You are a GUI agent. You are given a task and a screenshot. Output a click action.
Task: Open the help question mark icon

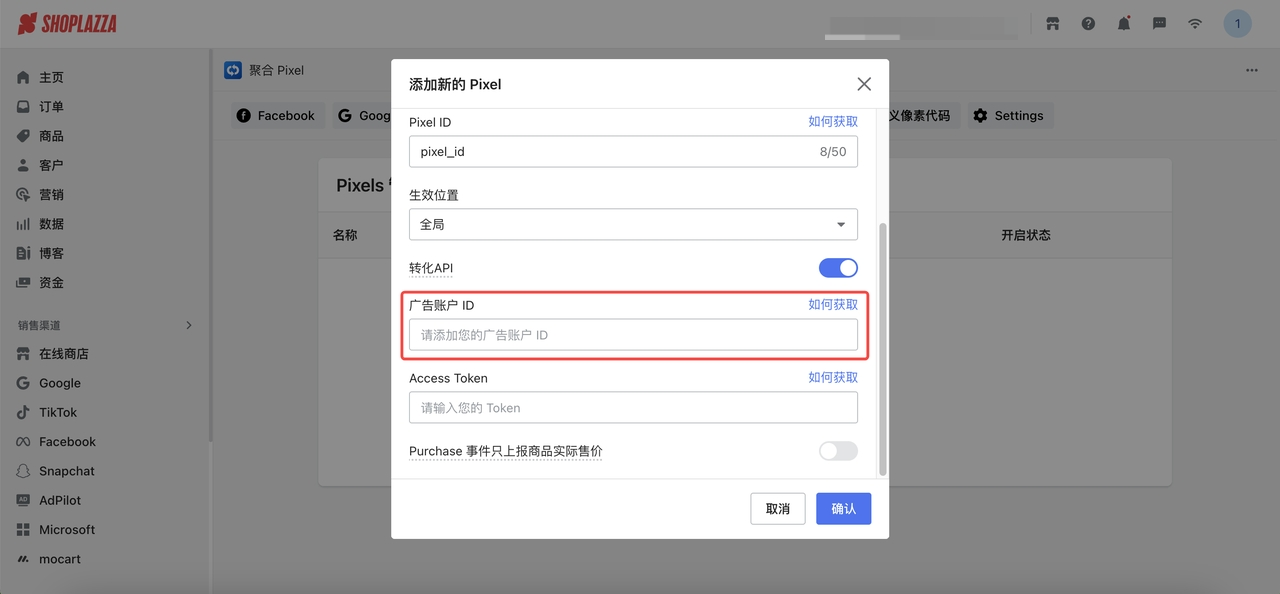1088,24
